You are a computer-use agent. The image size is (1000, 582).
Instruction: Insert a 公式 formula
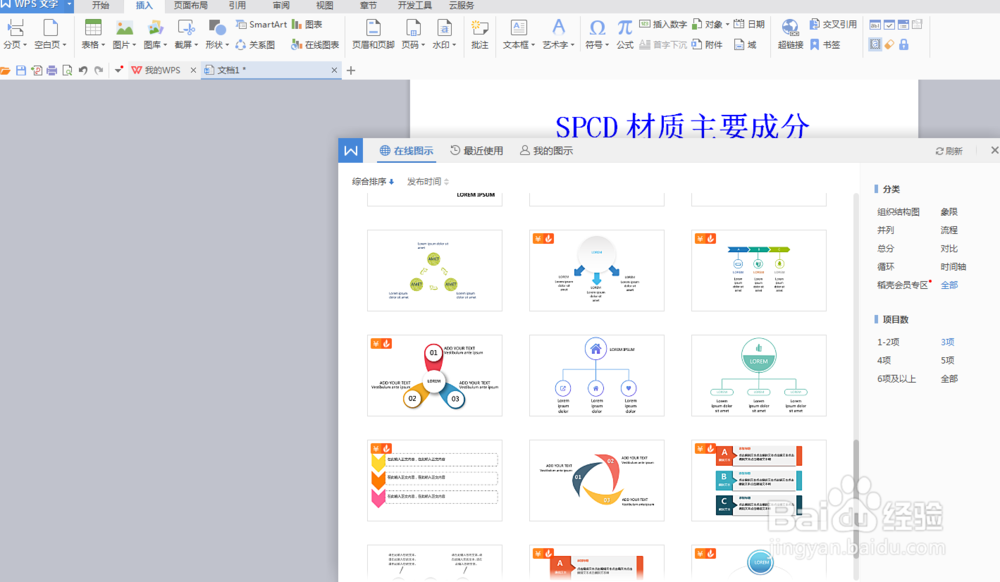click(x=625, y=34)
